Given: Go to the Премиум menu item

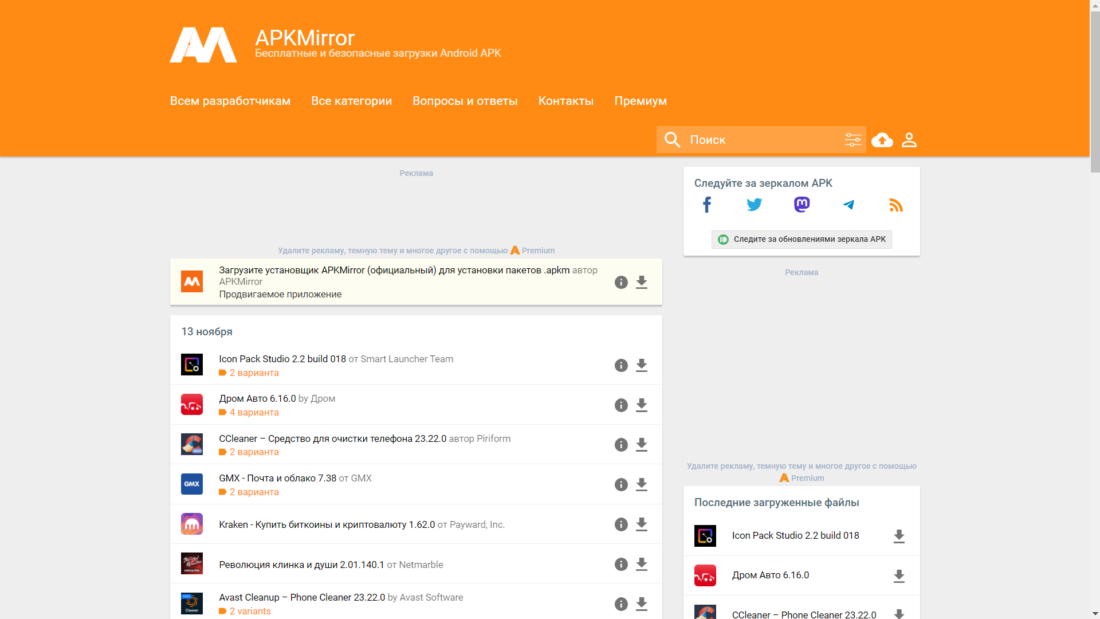Looking at the screenshot, I should (x=640, y=101).
